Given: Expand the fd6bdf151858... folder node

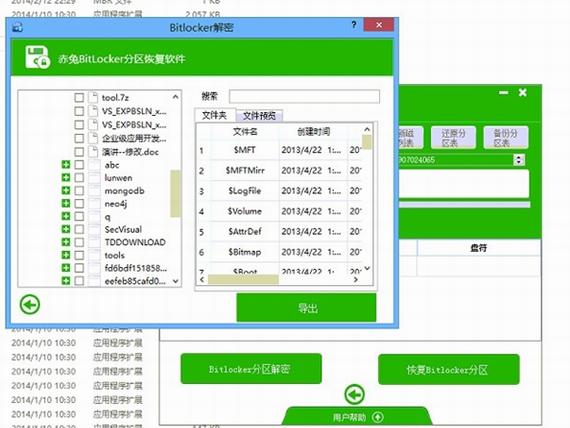Looking at the screenshot, I should point(66,268).
